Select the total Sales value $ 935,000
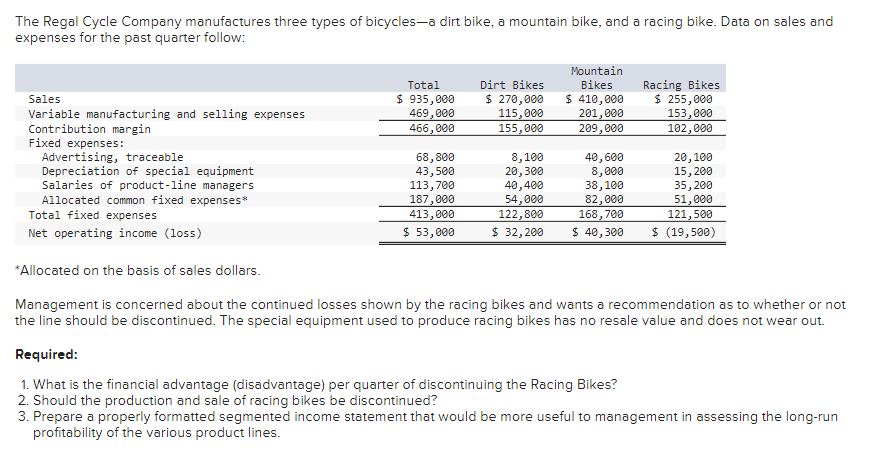This screenshot has width=871, height=454. click(x=426, y=99)
